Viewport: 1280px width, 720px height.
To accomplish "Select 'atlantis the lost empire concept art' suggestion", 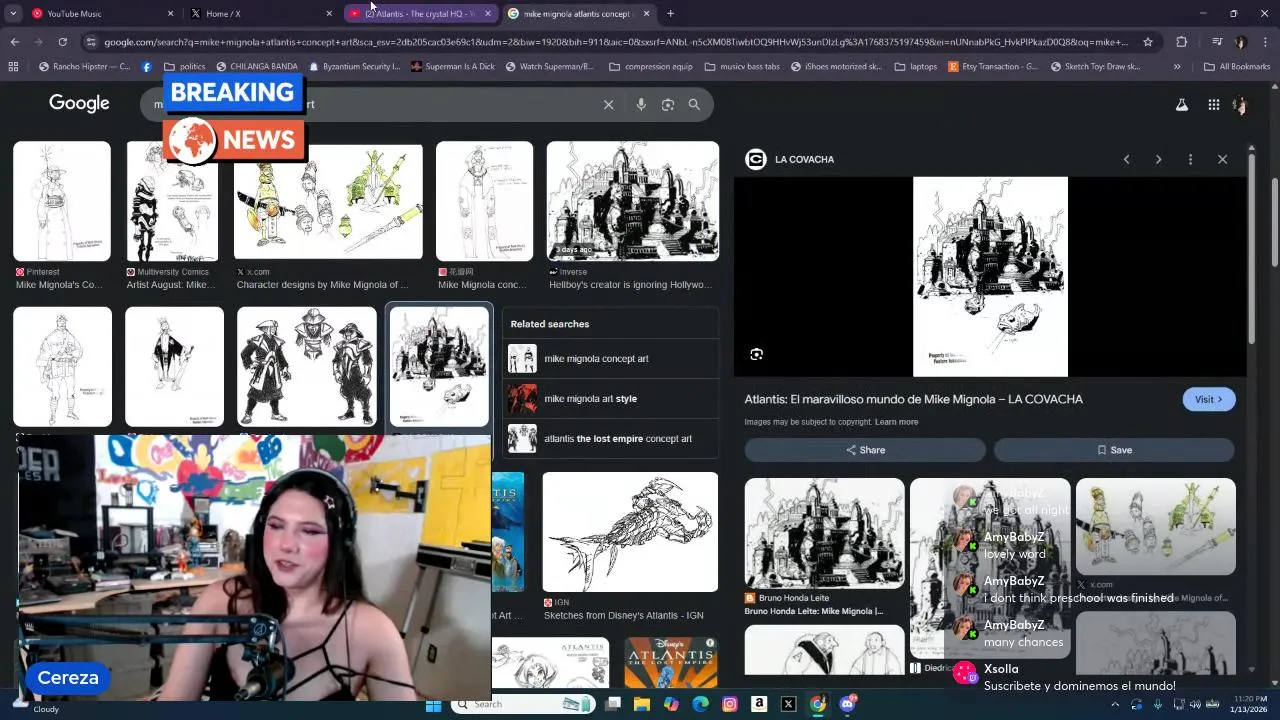I will [x=611, y=439].
